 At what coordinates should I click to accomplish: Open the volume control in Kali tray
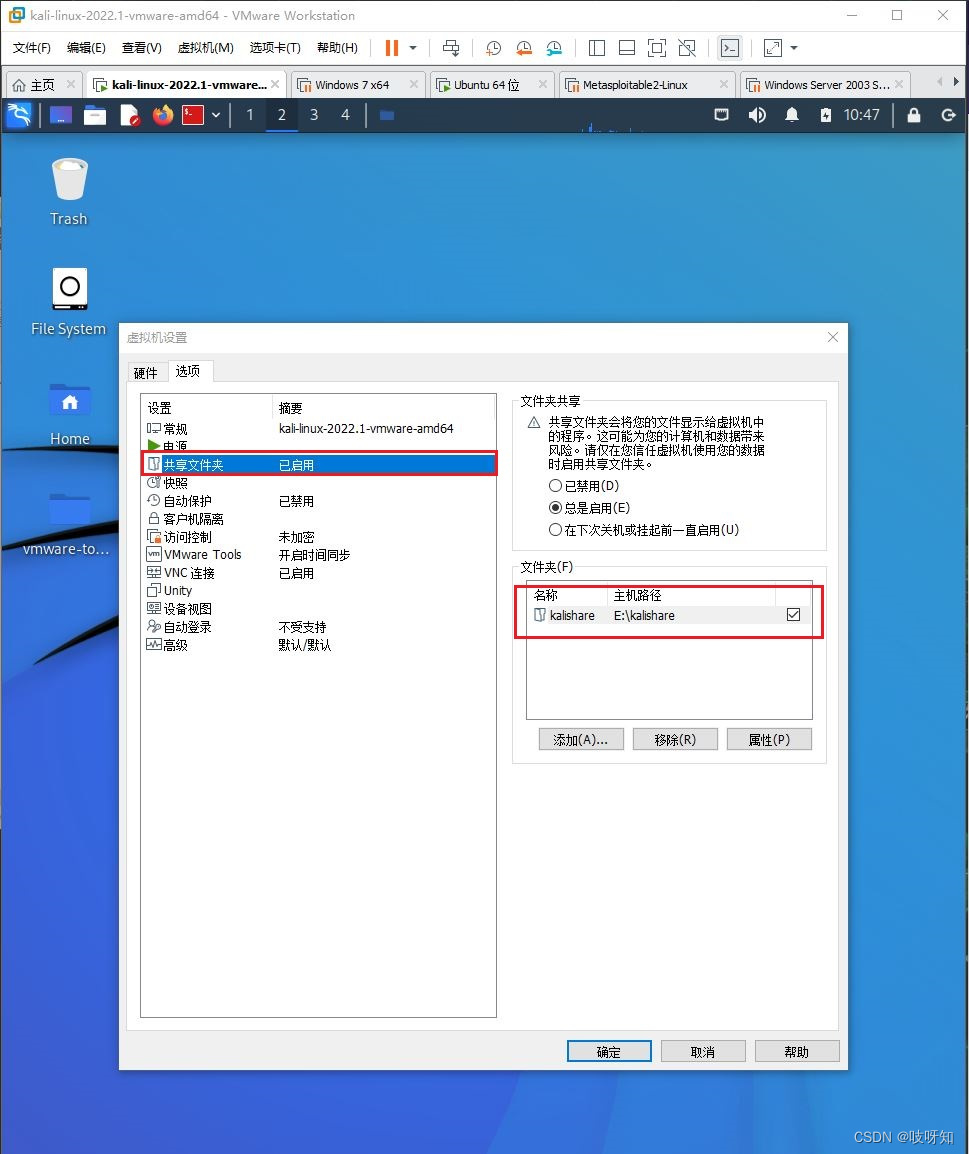click(x=757, y=115)
